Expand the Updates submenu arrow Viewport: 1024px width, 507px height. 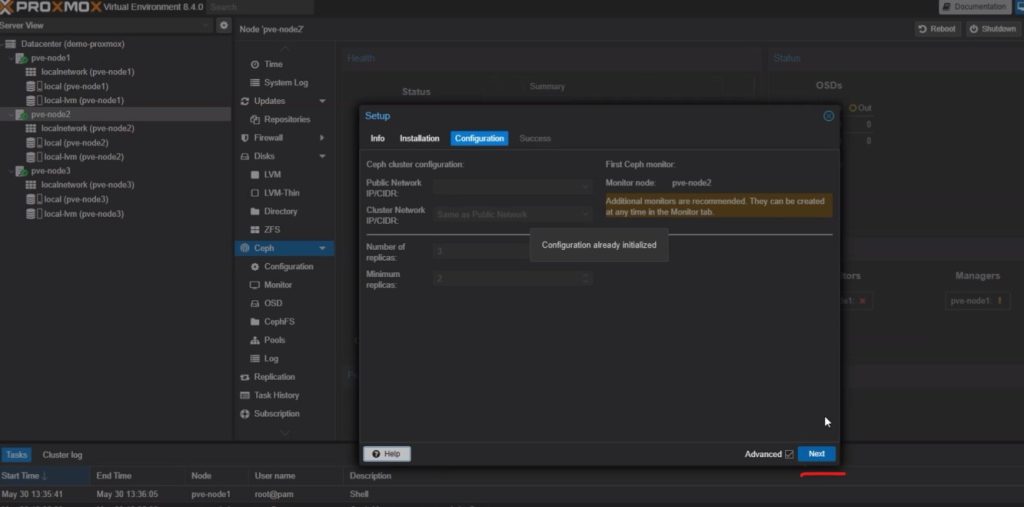tap(322, 101)
